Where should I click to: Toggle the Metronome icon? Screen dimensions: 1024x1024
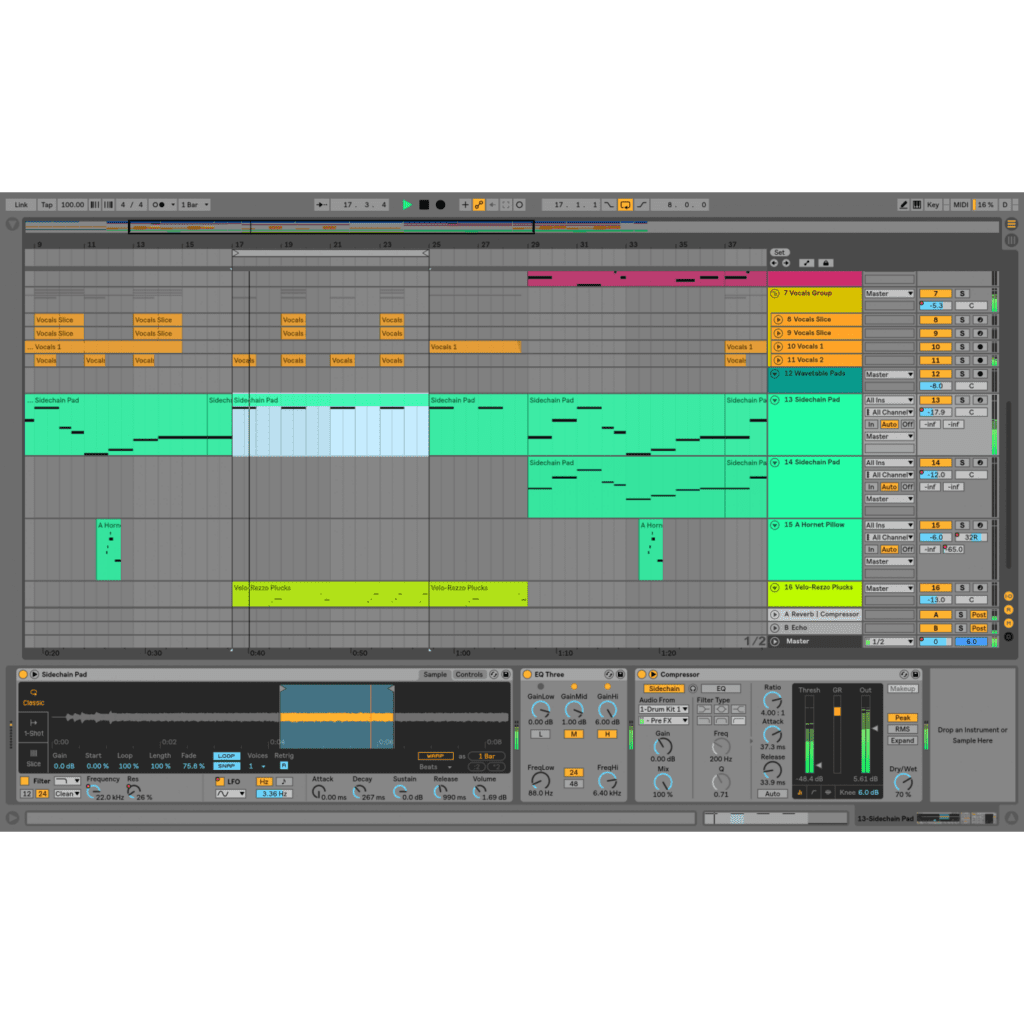coord(159,204)
